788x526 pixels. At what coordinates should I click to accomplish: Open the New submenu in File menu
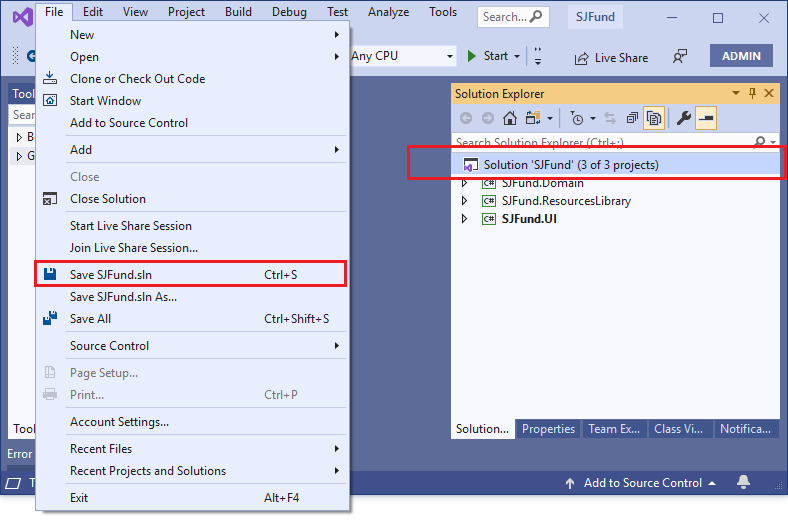pyautogui.click(x=192, y=35)
